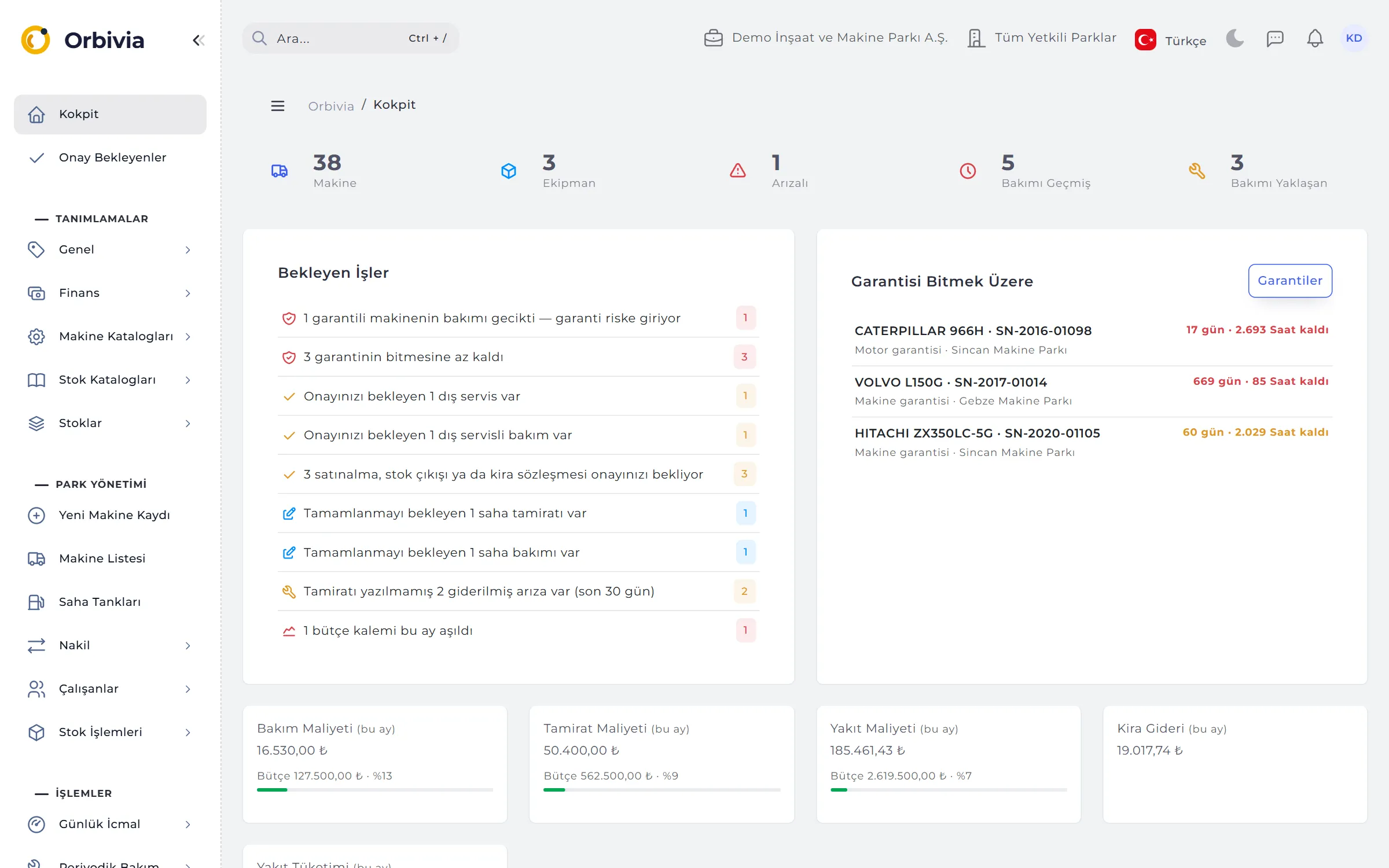Viewport: 1389px width, 868px height.
Task: Click the hamburger menu icon beside breadcrumb
Action: [278, 106]
